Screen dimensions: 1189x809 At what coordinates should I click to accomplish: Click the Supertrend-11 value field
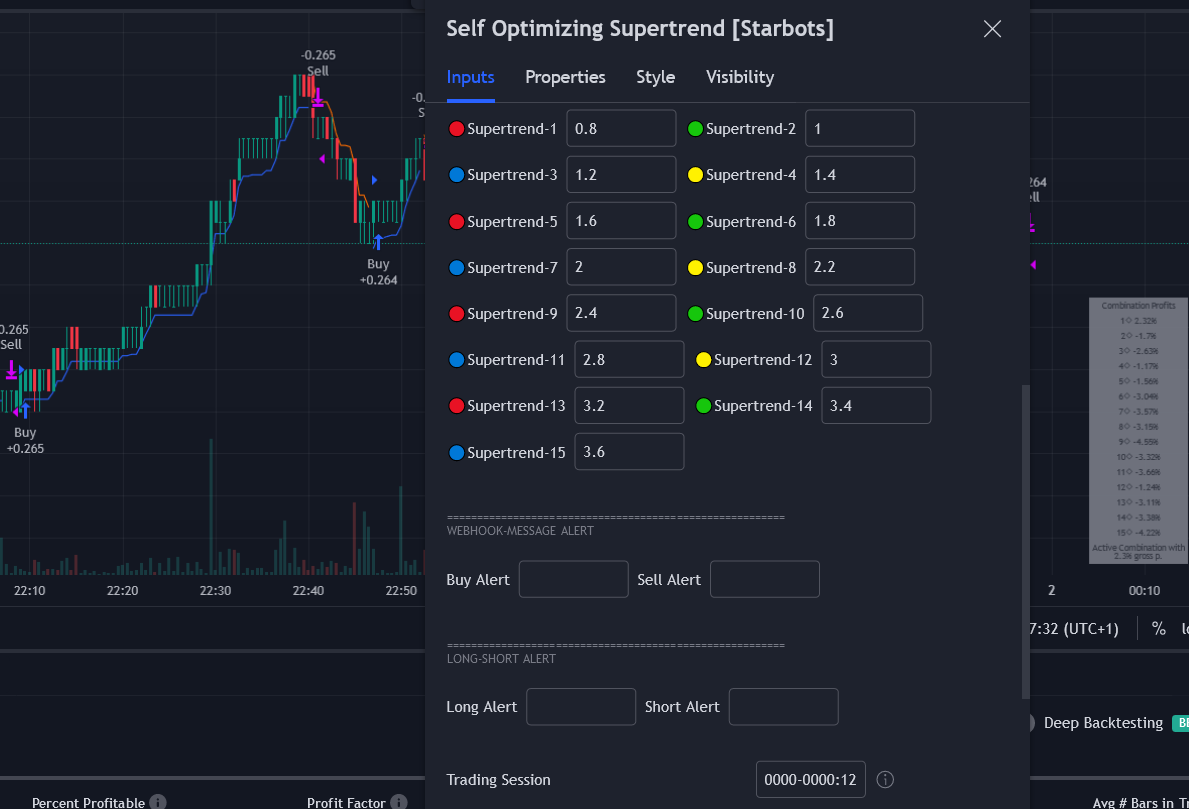point(629,360)
